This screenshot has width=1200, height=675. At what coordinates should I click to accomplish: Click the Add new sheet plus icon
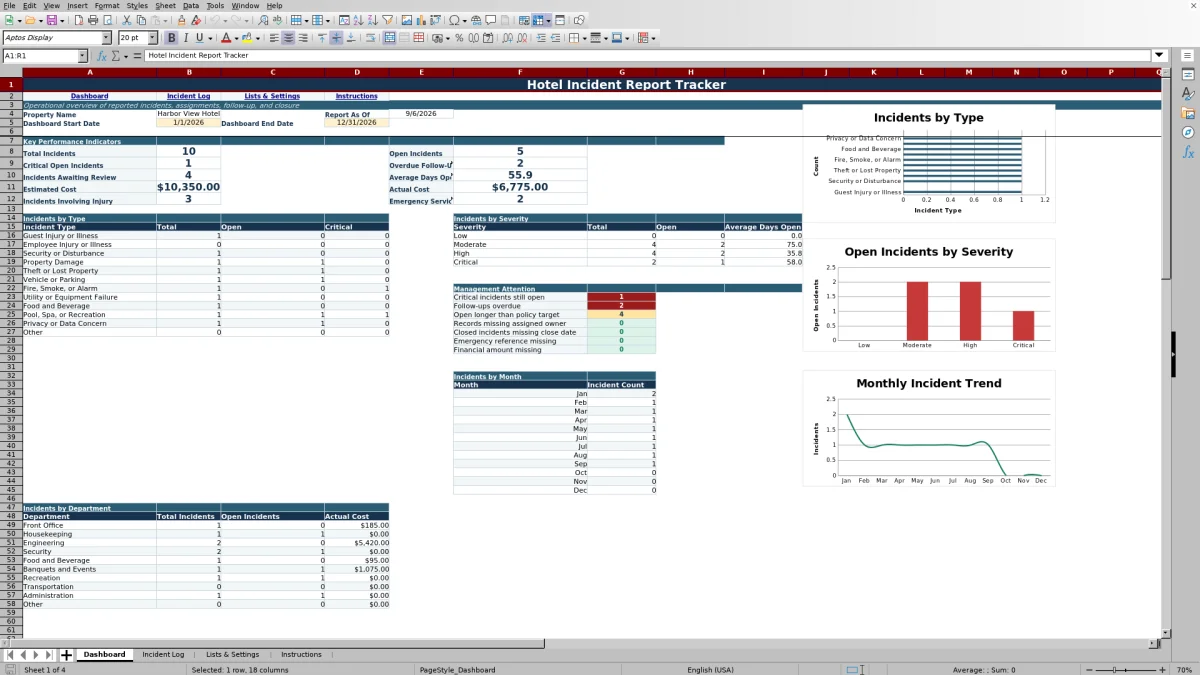pyautogui.click(x=66, y=655)
